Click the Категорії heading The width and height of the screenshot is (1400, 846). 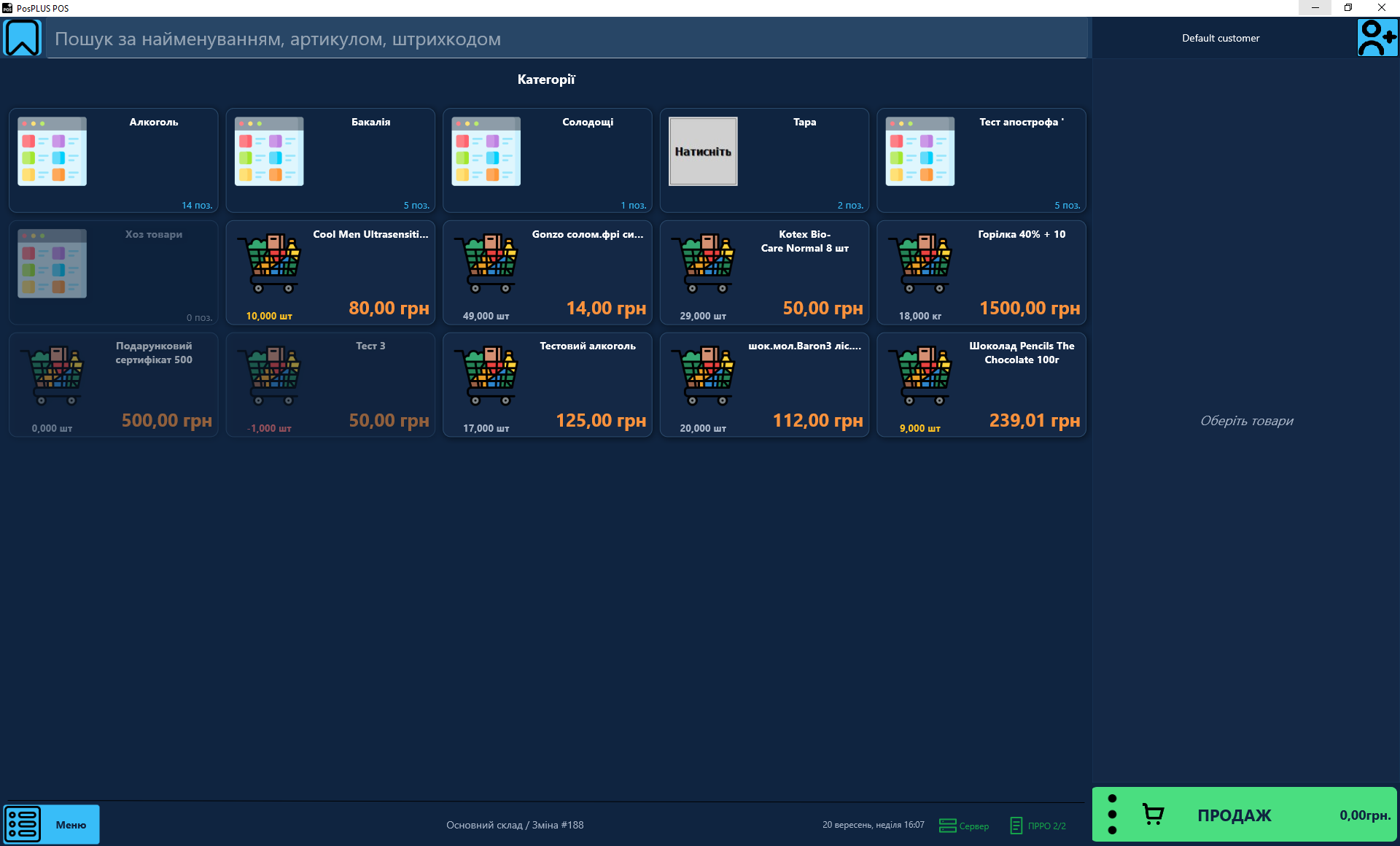pos(546,79)
